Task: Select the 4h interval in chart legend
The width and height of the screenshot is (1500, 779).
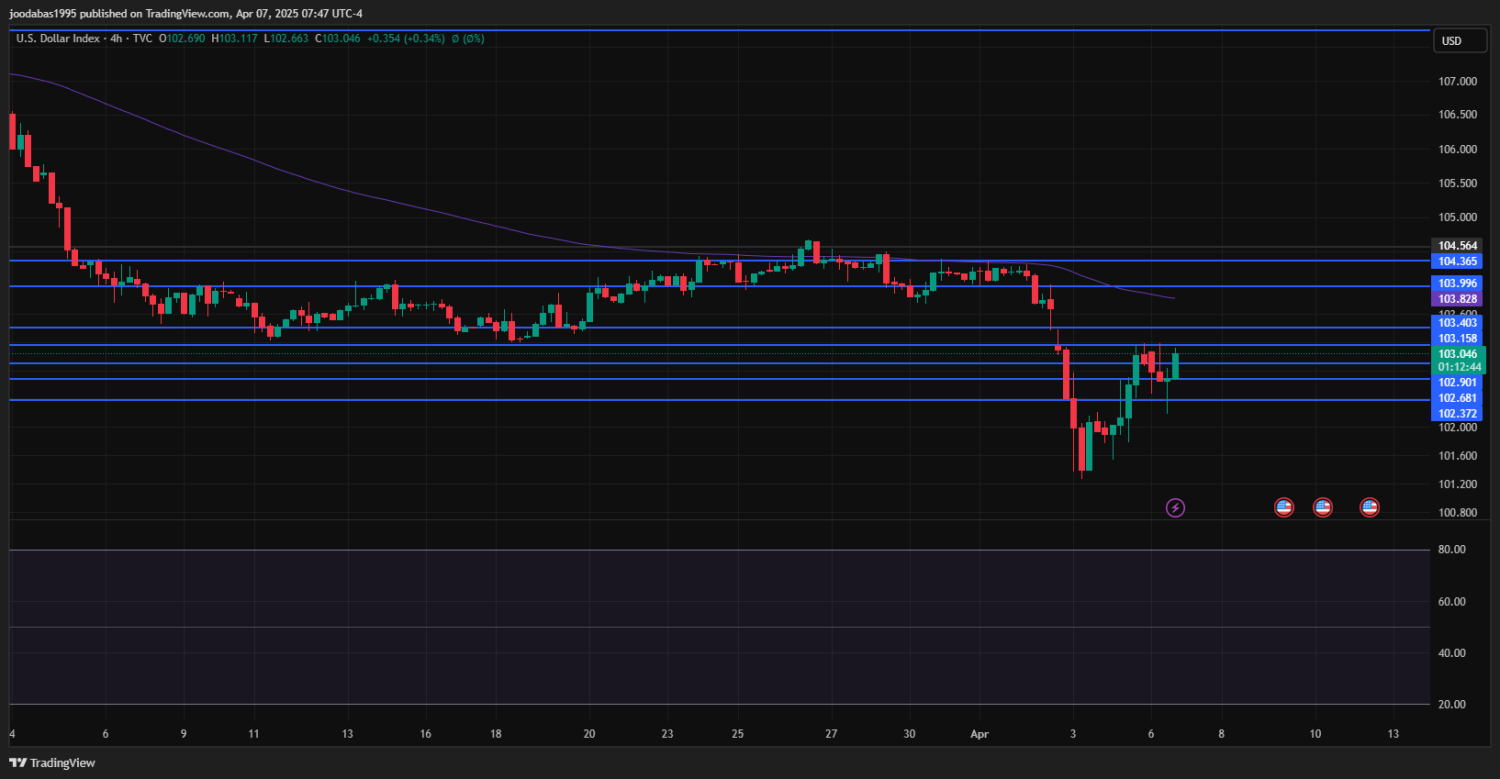Action: click(116, 39)
